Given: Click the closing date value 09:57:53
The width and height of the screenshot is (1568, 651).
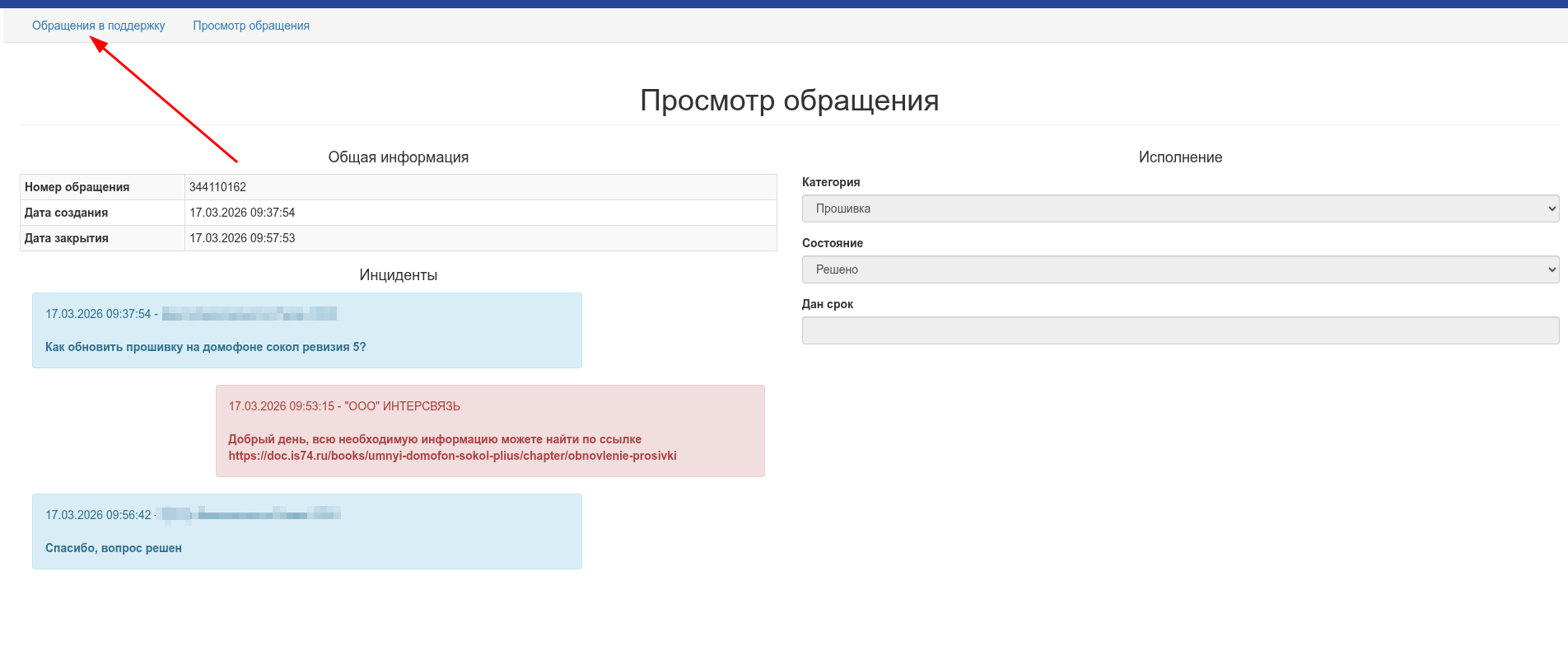Looking at the screenshot, I should click(x=242, y=238).
